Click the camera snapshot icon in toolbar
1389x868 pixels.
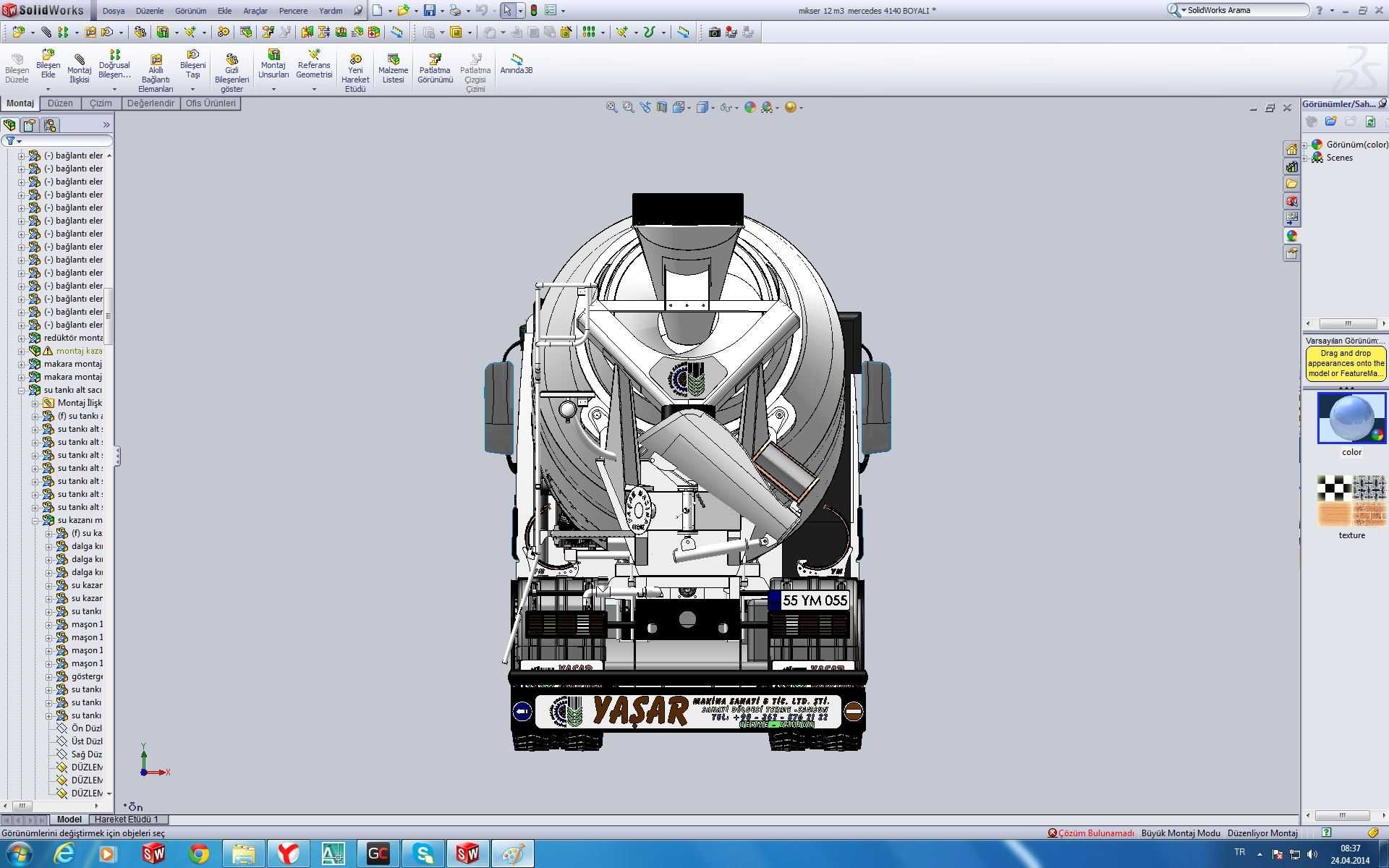pos(714,32)
